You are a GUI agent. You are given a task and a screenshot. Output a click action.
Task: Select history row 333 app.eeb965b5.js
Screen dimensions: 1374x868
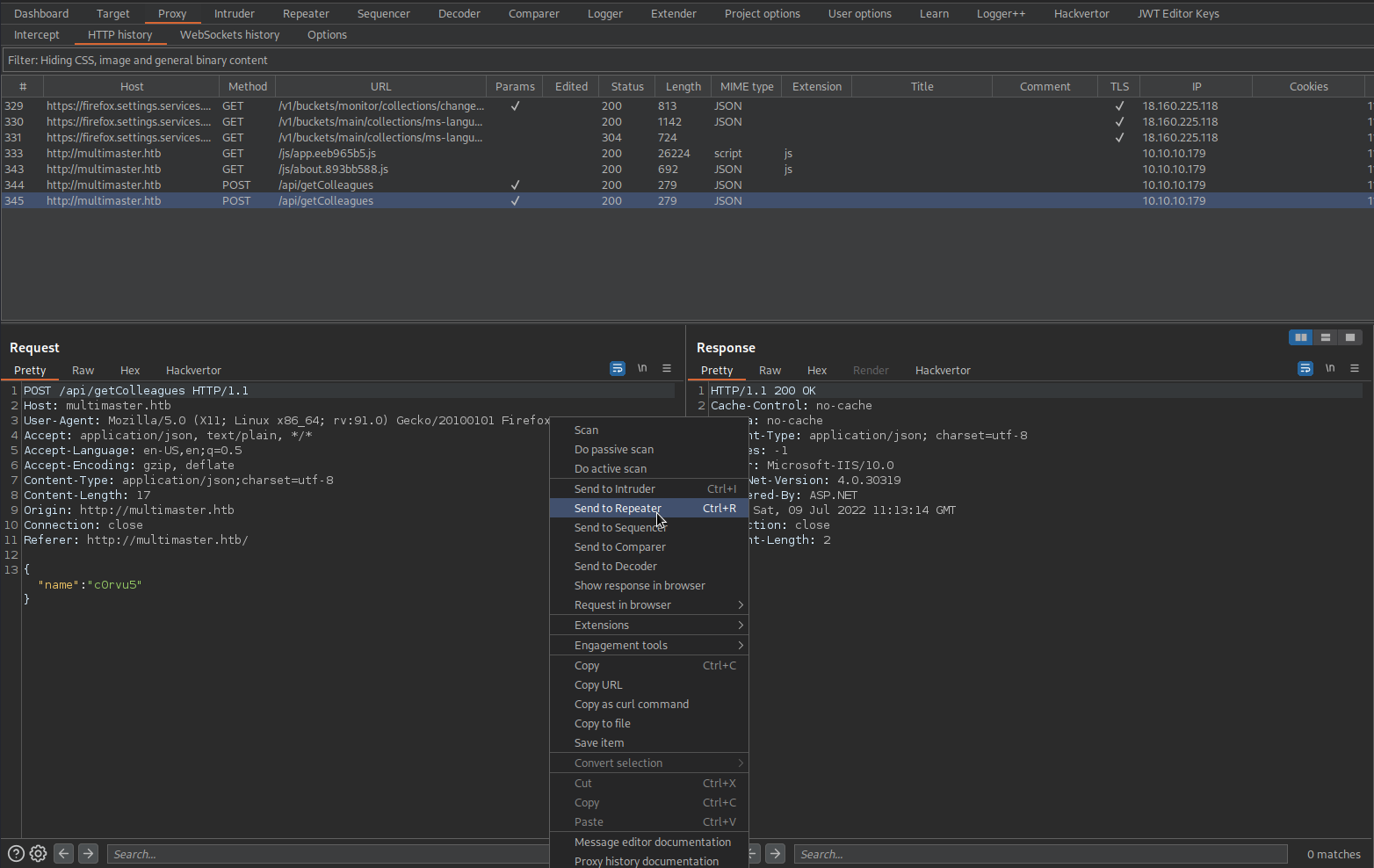(685, 153)
